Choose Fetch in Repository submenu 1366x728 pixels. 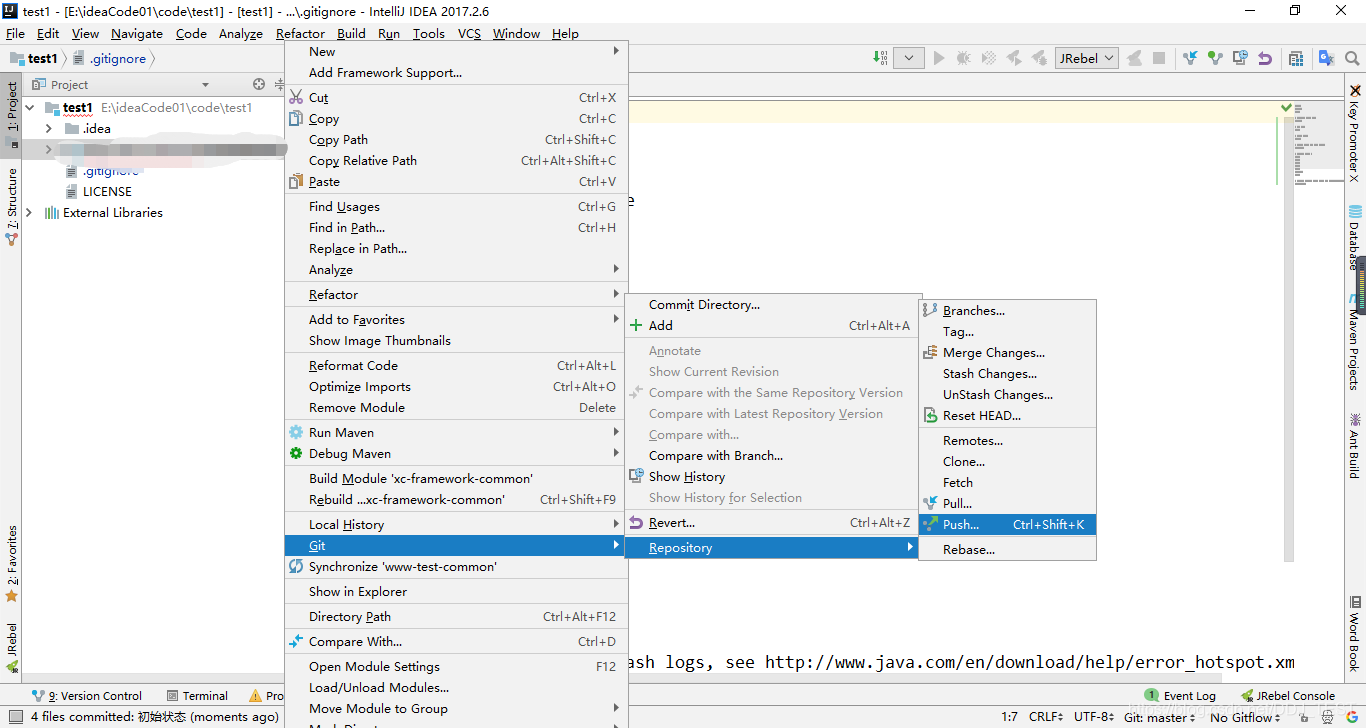(1008, 482)
